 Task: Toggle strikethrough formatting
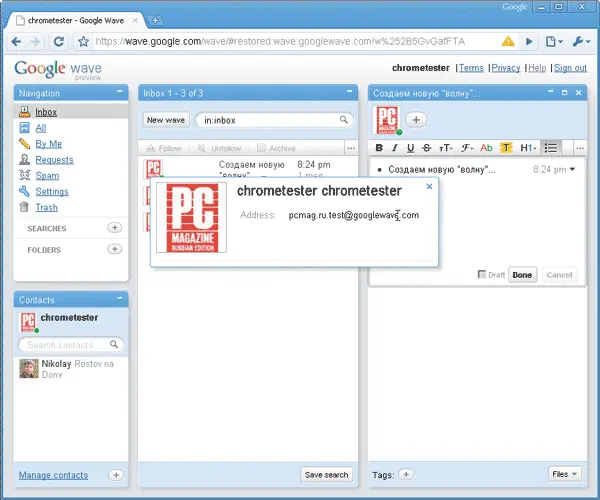coord(427,148)
